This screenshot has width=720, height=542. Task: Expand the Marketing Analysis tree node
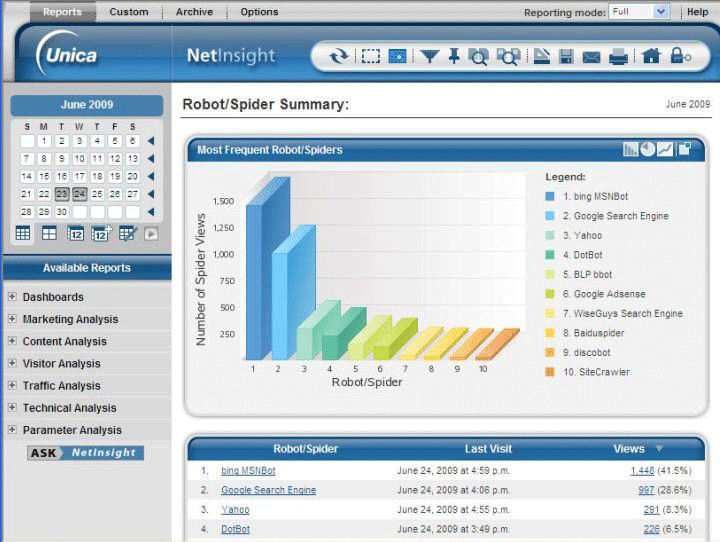12,319
